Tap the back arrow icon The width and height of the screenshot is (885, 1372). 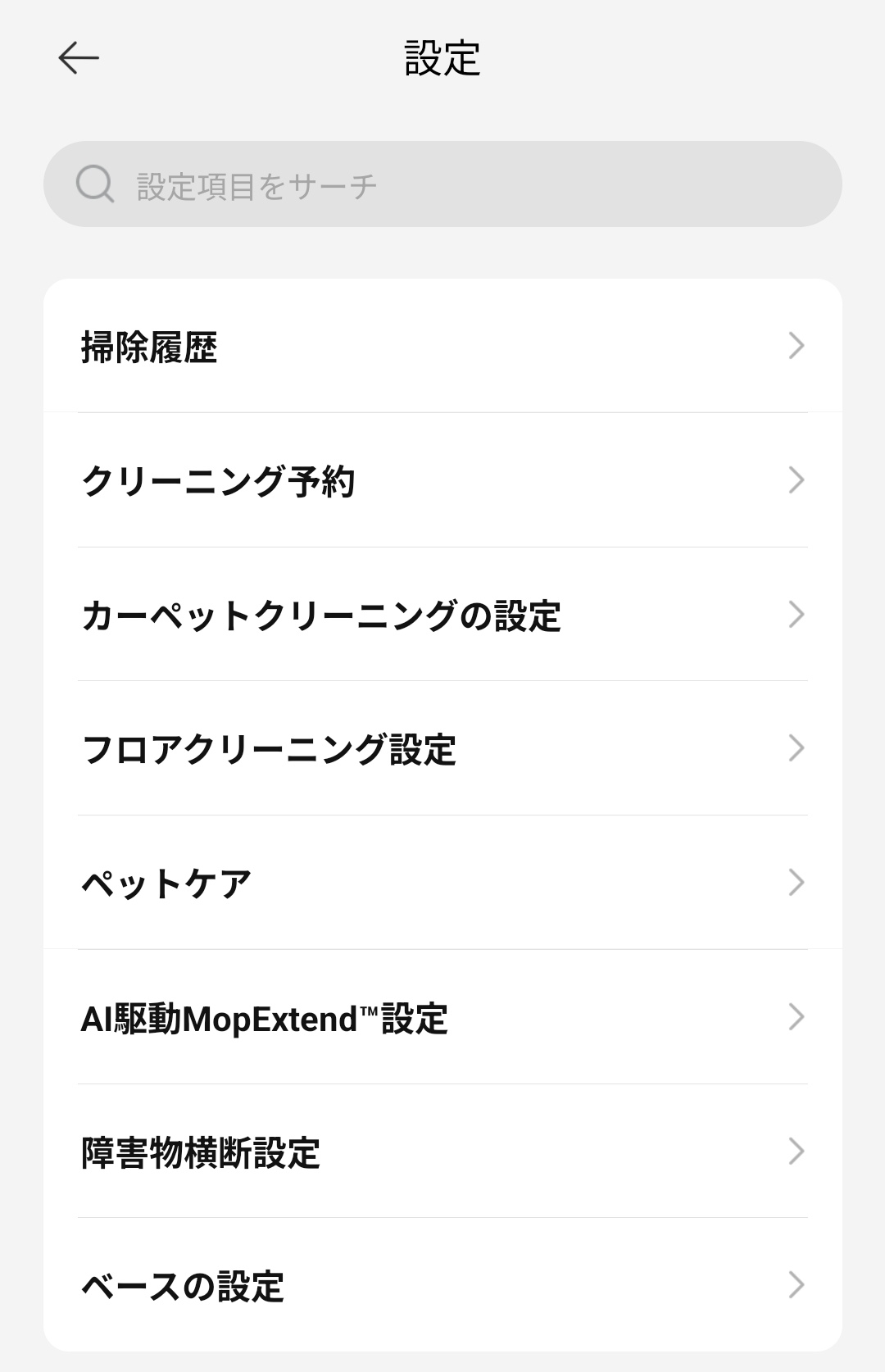[79, 58]
